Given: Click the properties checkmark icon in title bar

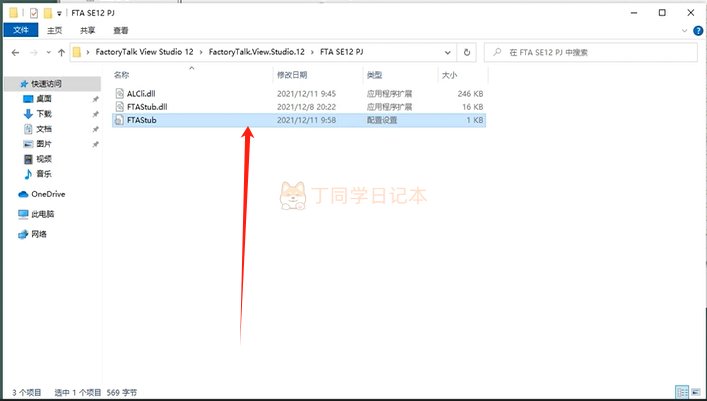Looking at the screenshot, I should point(32,11).
